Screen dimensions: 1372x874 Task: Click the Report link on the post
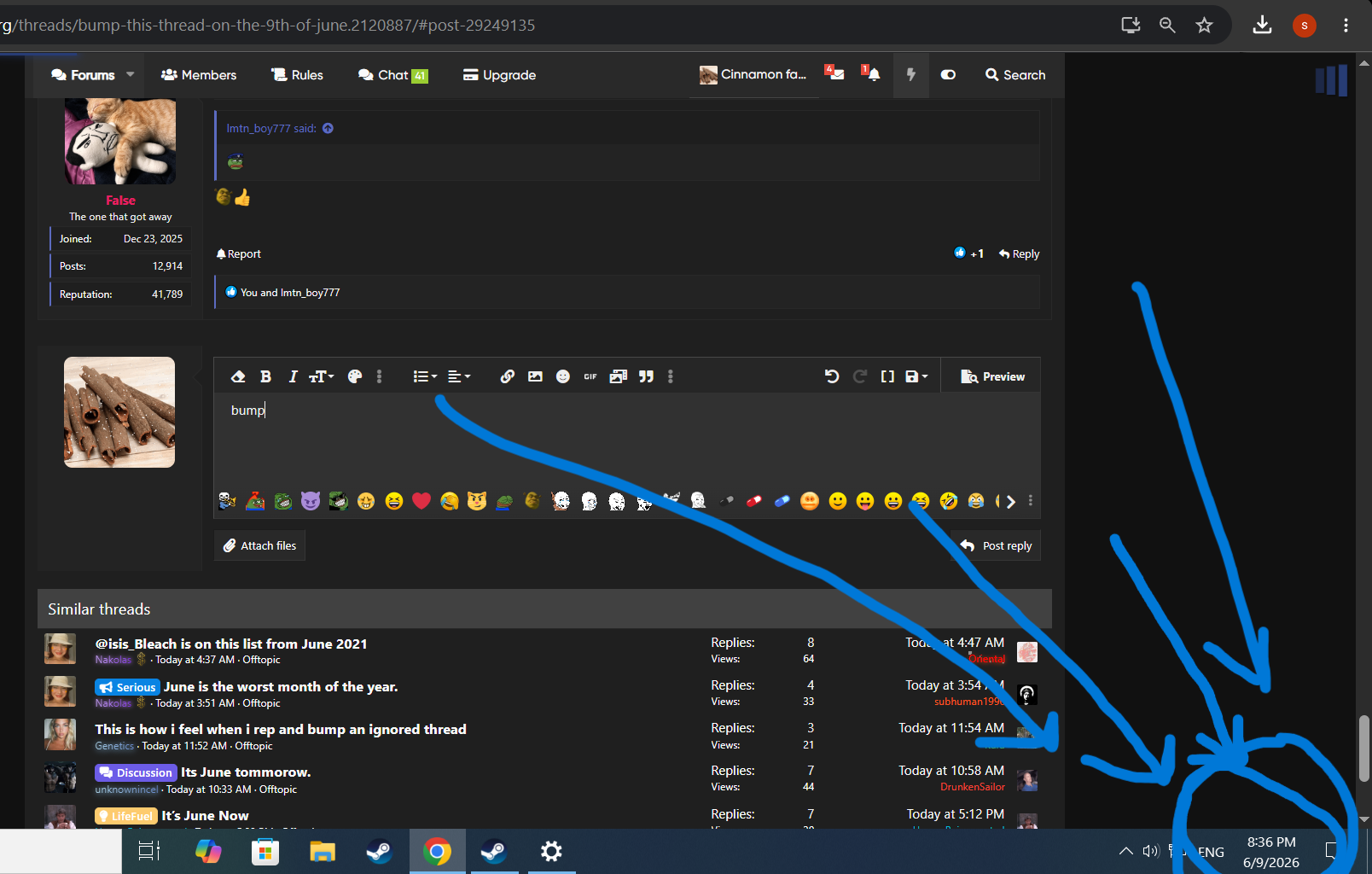tap(239, 253)
